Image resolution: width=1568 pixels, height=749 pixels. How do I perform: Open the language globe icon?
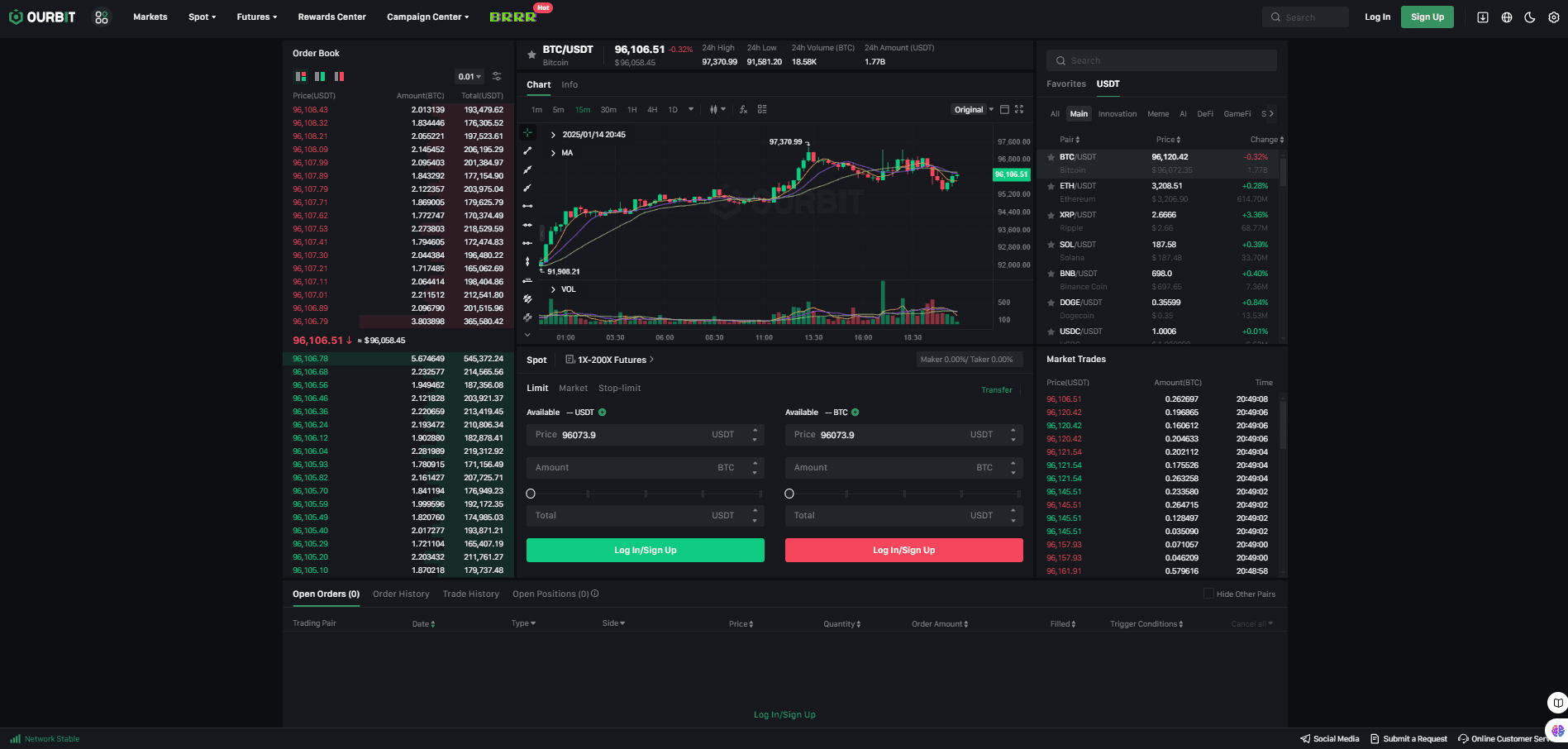(x=1507, y=17)
